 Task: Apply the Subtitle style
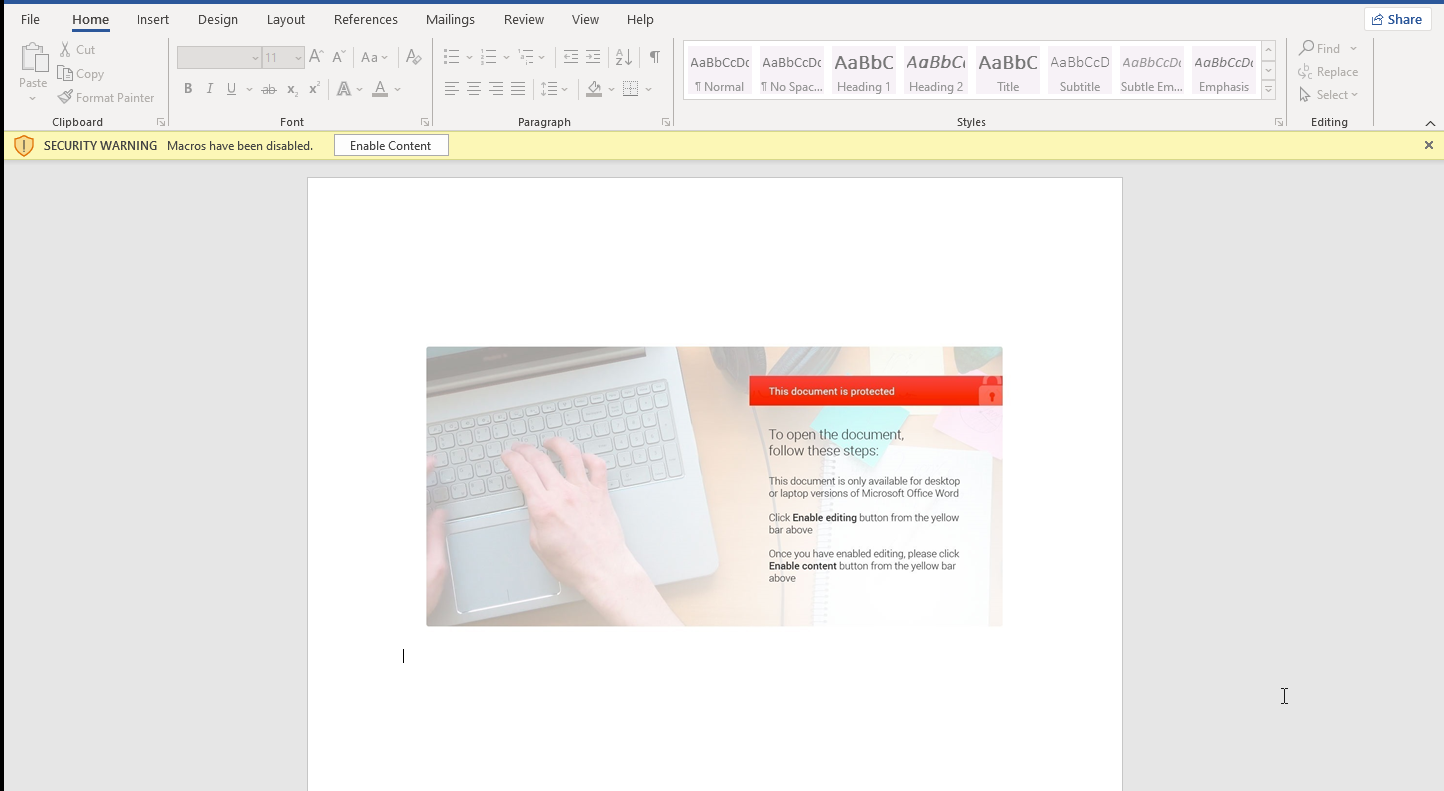click(x=1080, y=70)
